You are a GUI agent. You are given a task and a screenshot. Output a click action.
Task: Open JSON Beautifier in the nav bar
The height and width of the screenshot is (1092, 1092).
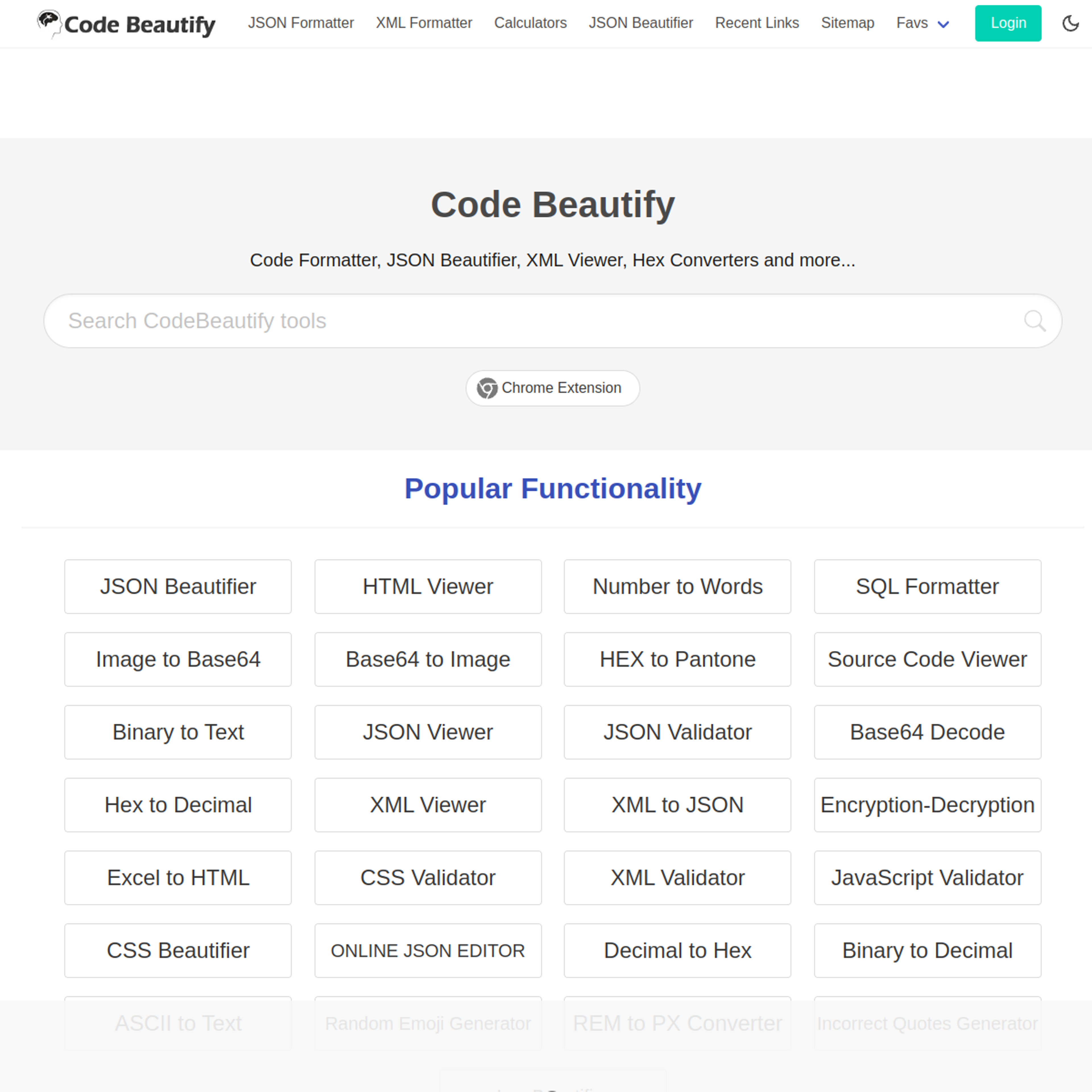click(641, 23)
